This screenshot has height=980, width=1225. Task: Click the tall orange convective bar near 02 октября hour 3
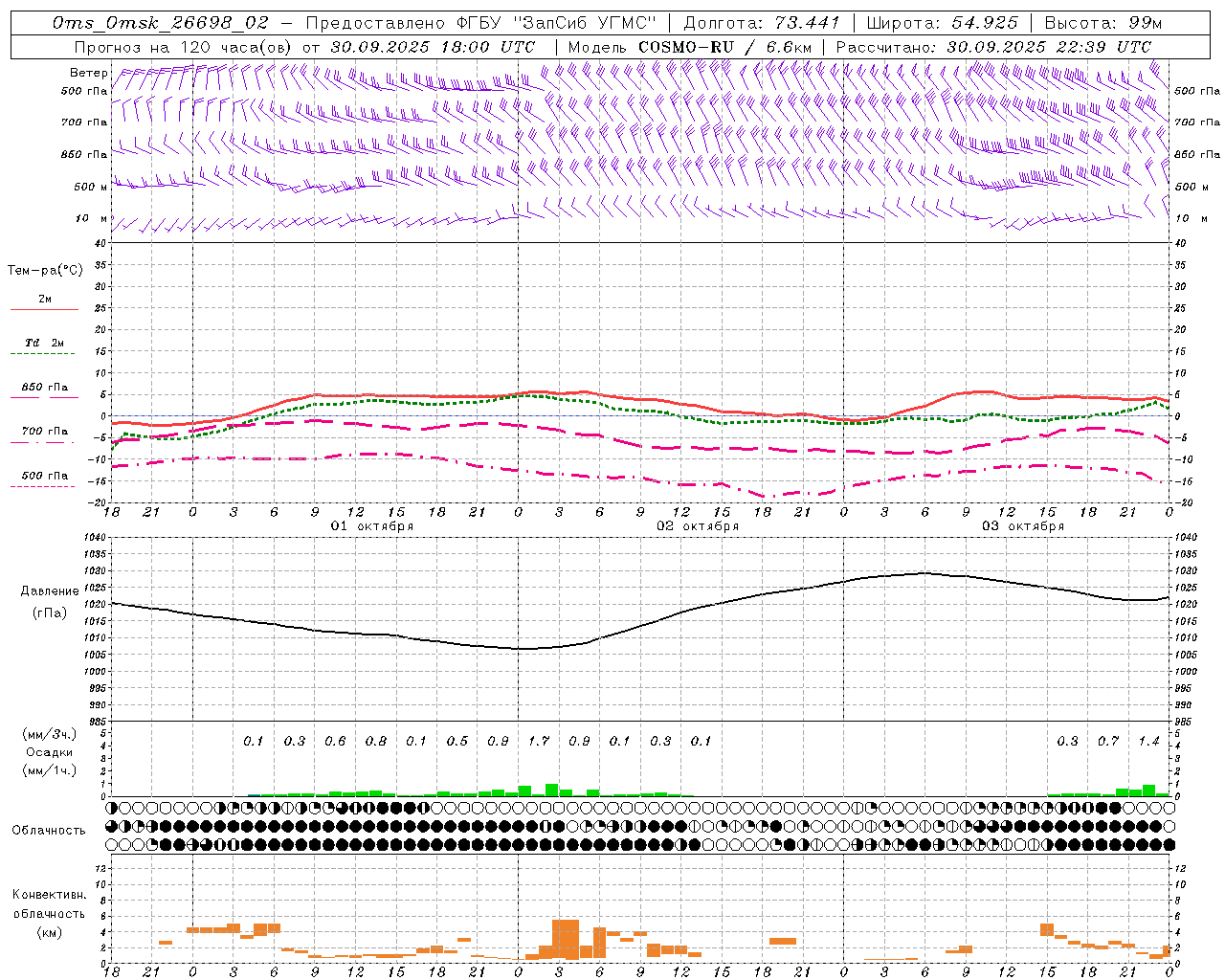point(566,939)
